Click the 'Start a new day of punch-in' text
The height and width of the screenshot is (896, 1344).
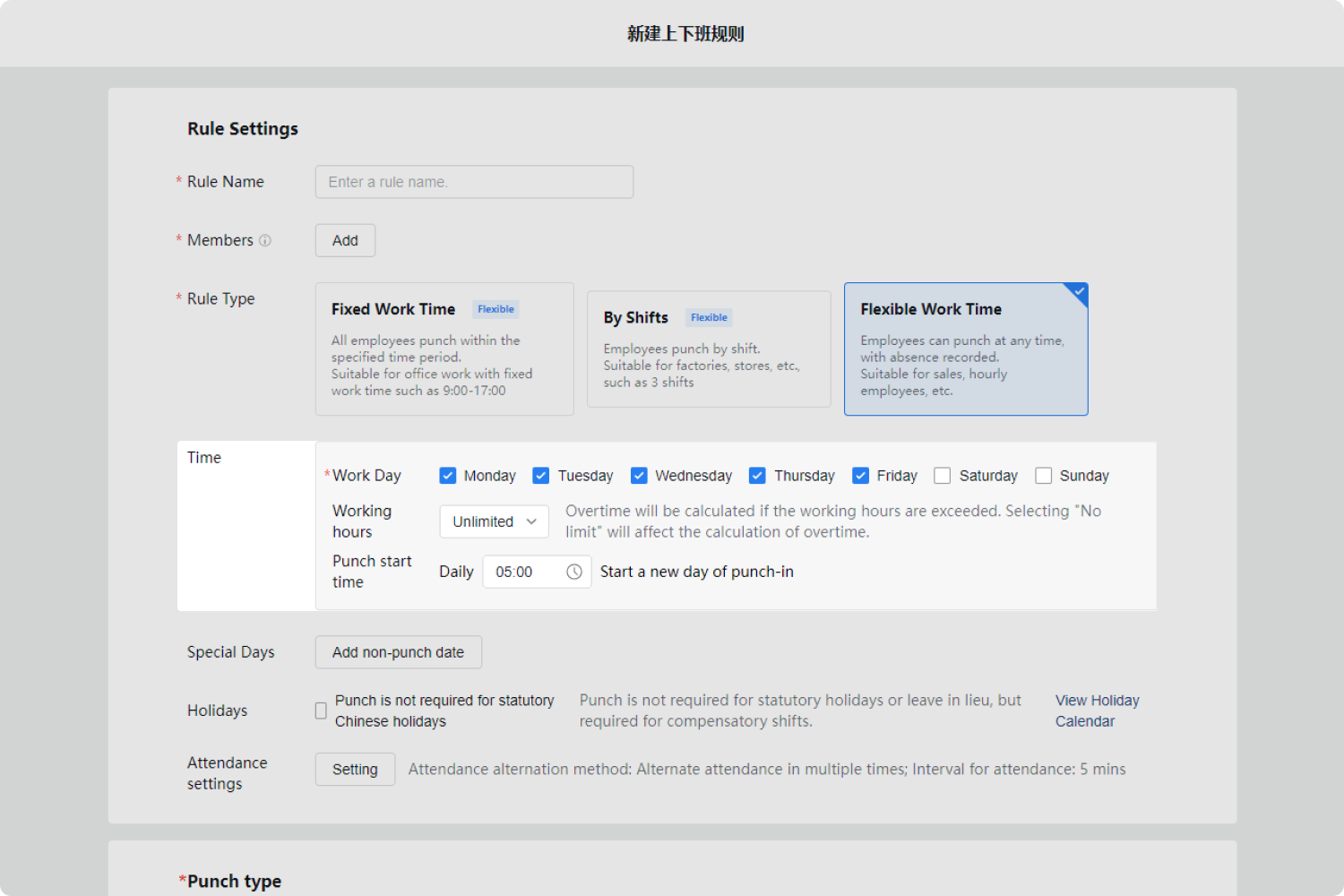(x=697, y=572)
